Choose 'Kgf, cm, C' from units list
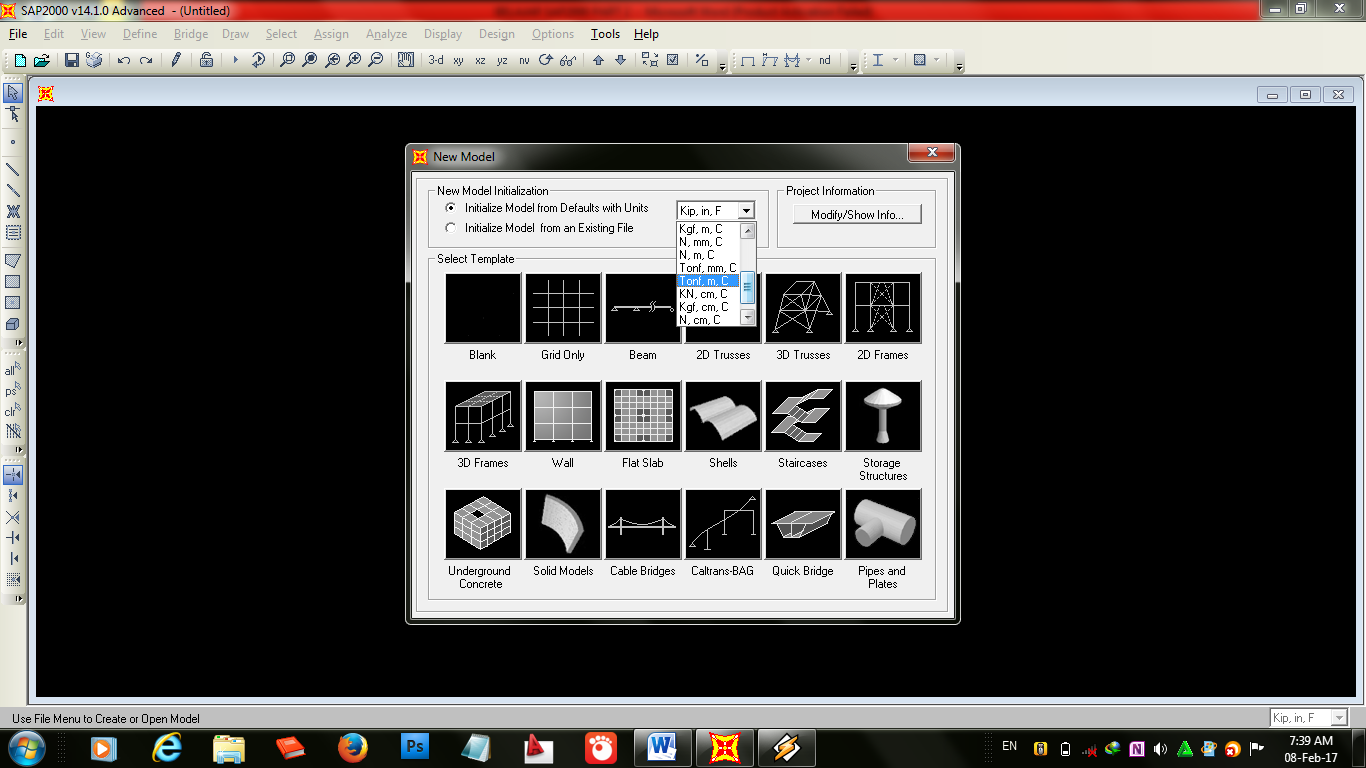 [708, 307]
